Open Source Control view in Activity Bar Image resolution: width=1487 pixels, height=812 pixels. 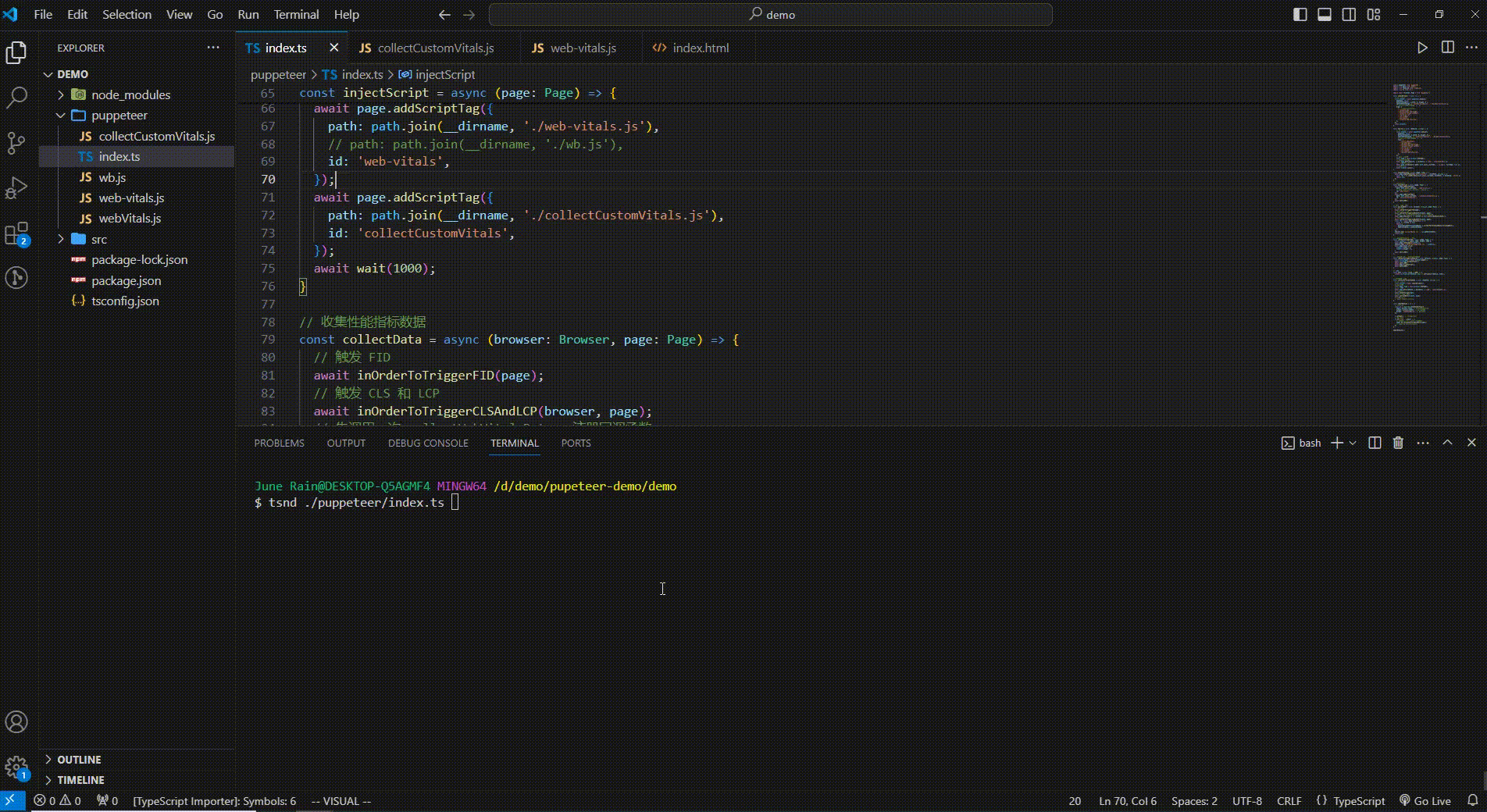click(x=16, y=143)
